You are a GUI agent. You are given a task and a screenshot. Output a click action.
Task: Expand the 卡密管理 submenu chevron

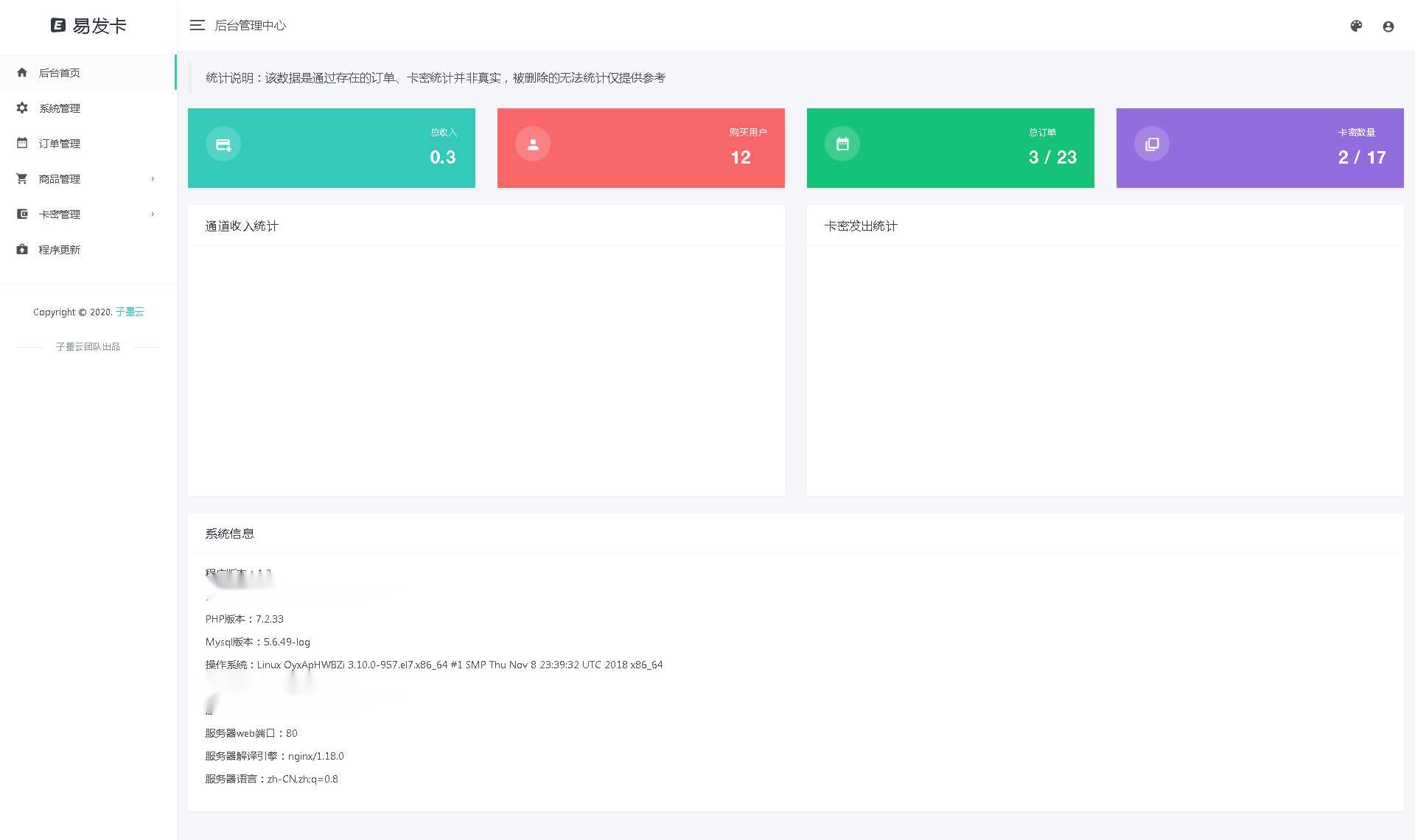coord(153,214)
